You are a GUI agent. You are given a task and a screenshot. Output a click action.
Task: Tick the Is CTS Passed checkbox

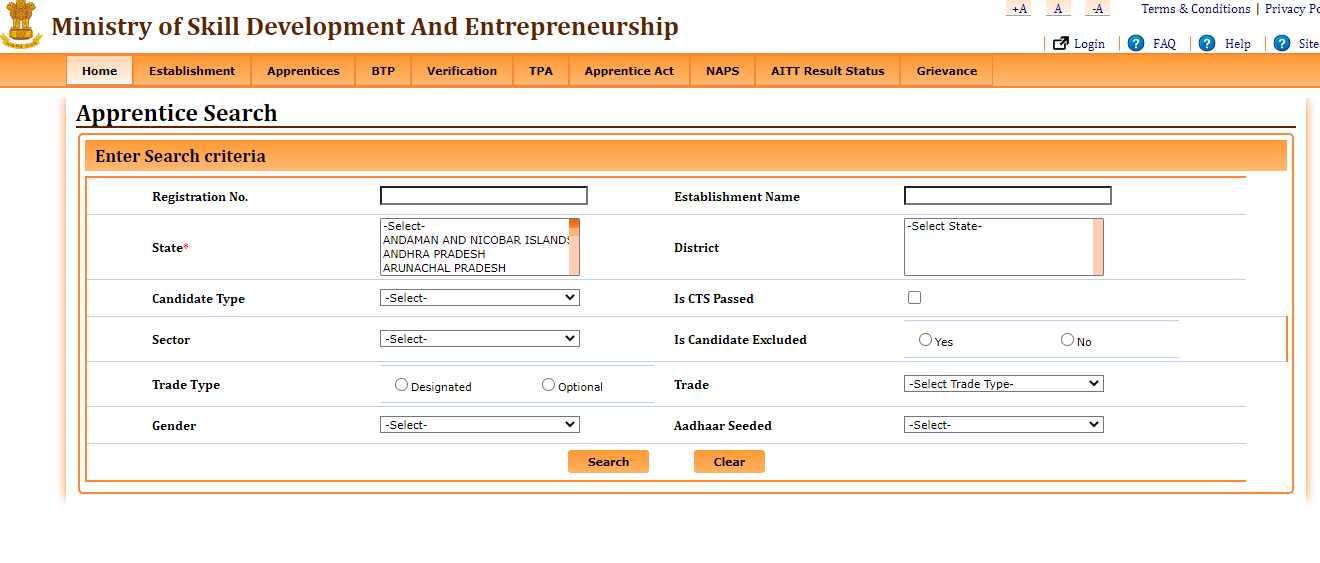click(914, 297)
